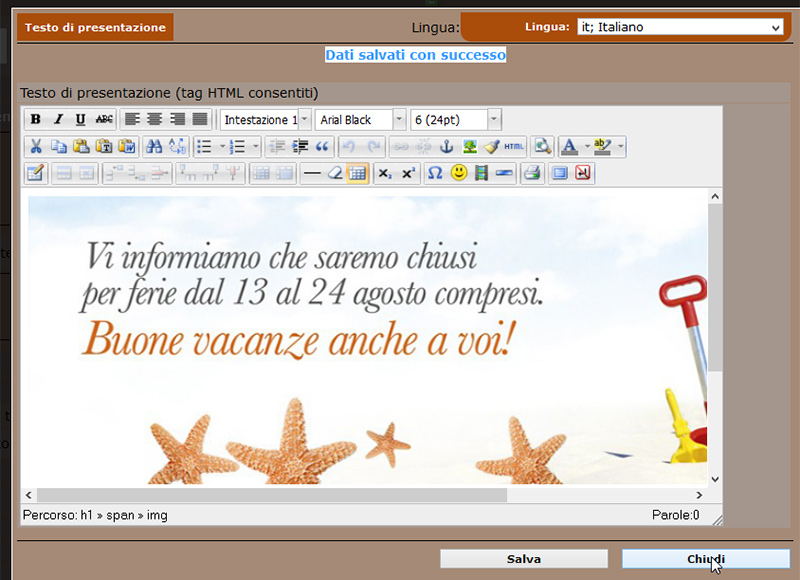Click the Insert link chain icon

click(401, 147)
